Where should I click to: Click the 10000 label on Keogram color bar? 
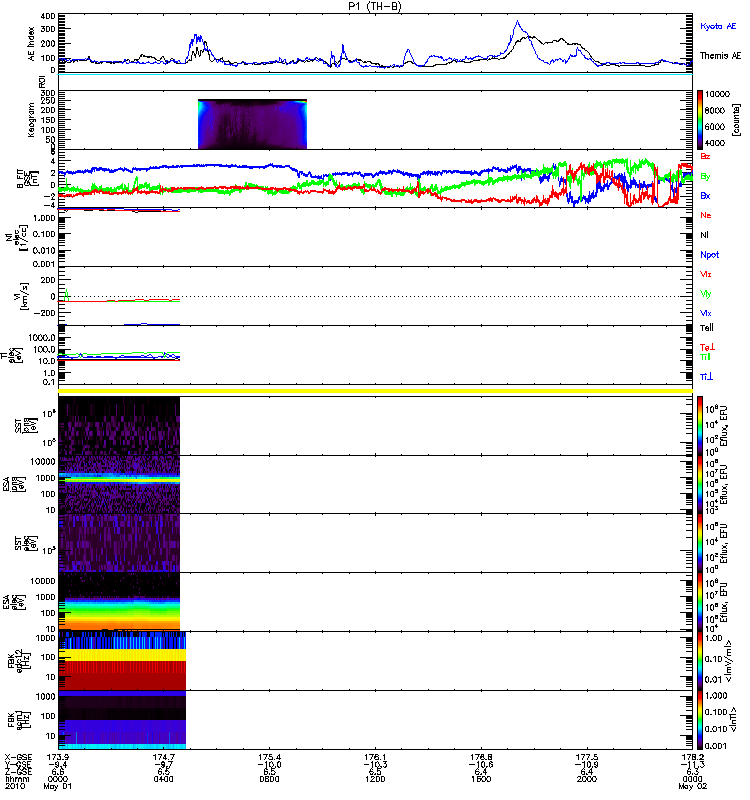(717, 94)
